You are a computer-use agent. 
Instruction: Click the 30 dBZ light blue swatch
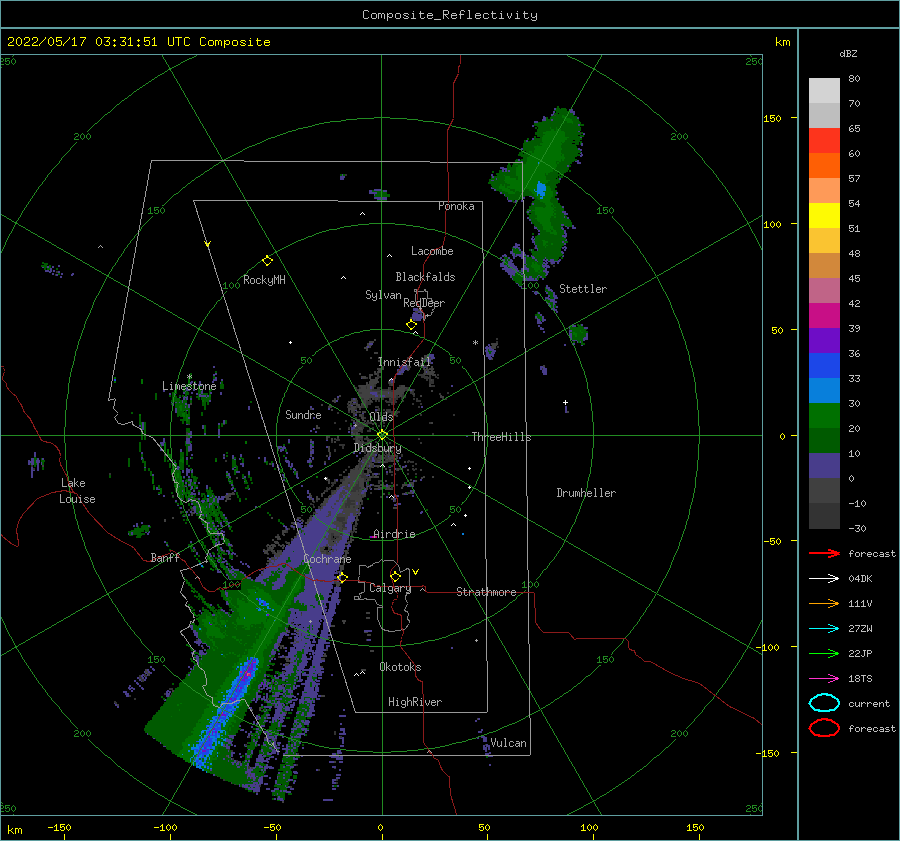pyautogui.click(x=824, y=391)
